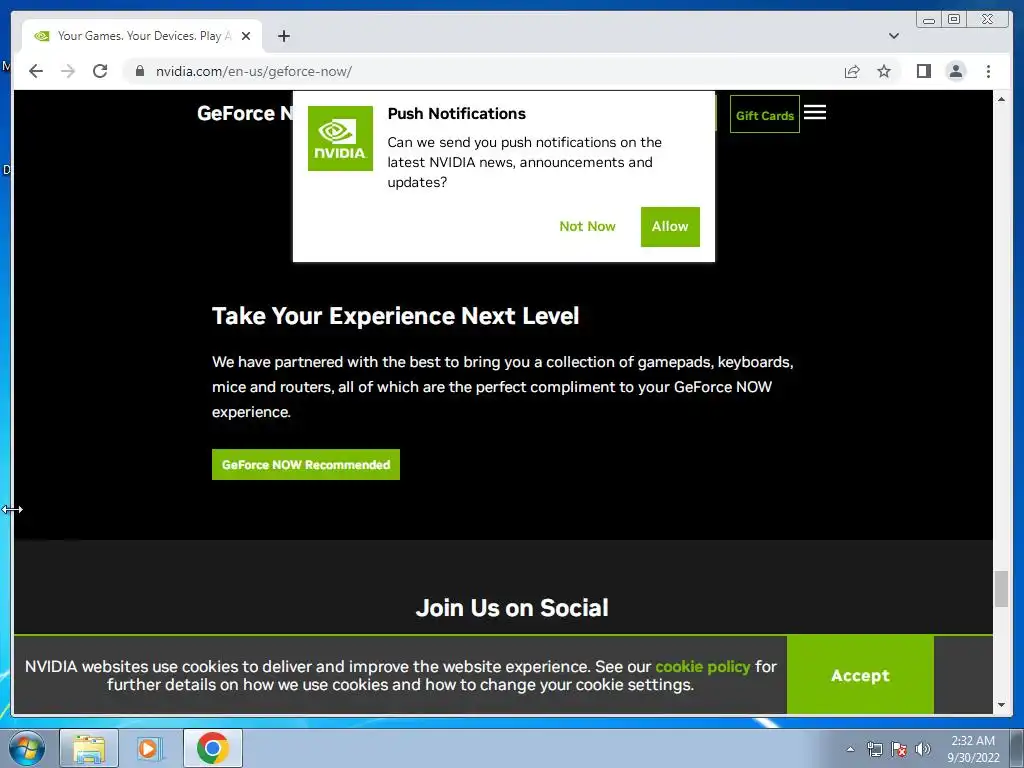Open a new tab with the plus button
Viewport: 1024px width, 768px height.
[283, 36]
